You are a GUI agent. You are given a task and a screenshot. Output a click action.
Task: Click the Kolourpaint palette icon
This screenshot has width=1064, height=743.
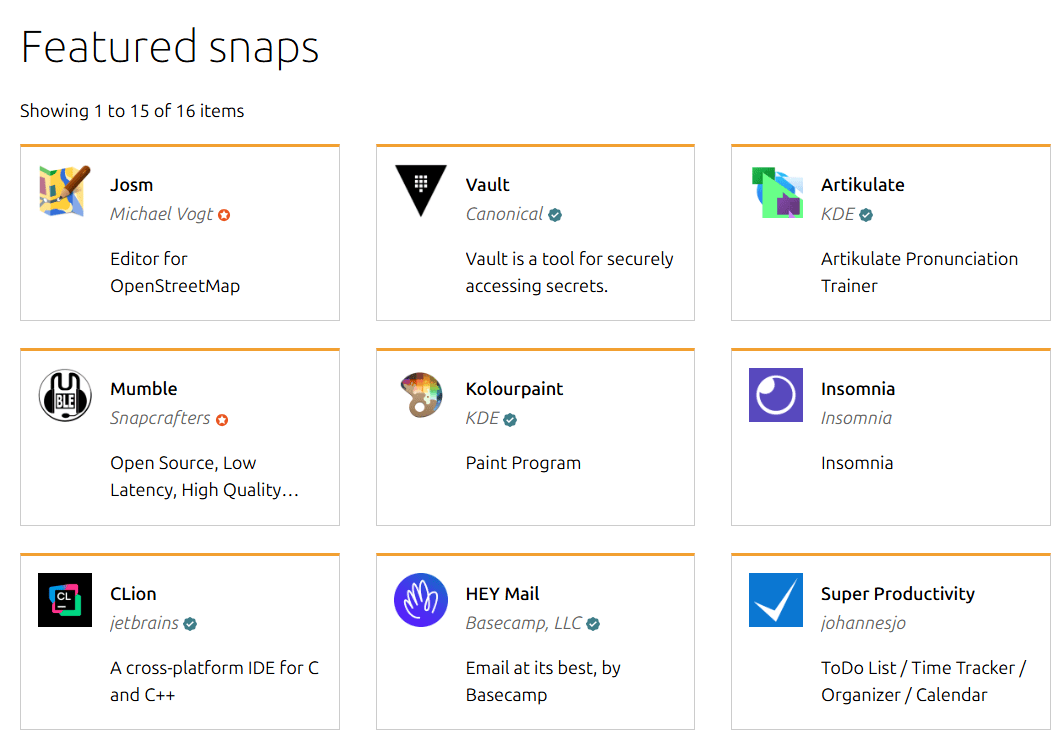tap(420, 395)
